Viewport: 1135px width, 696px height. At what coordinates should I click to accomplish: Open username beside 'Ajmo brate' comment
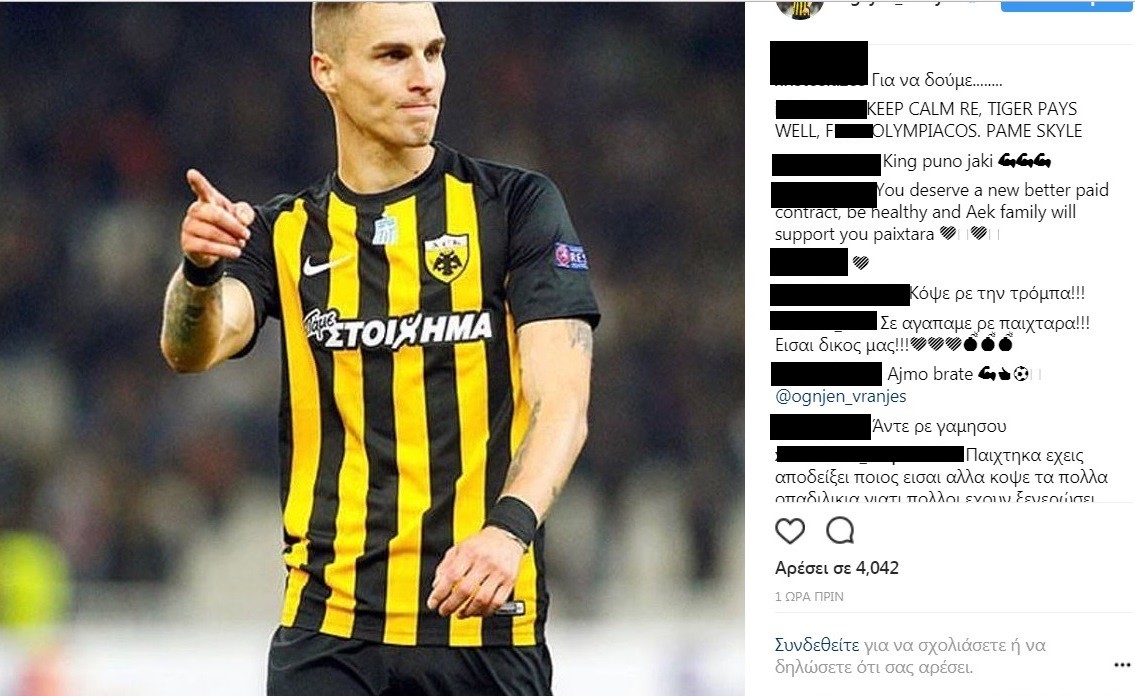[827, 374]
